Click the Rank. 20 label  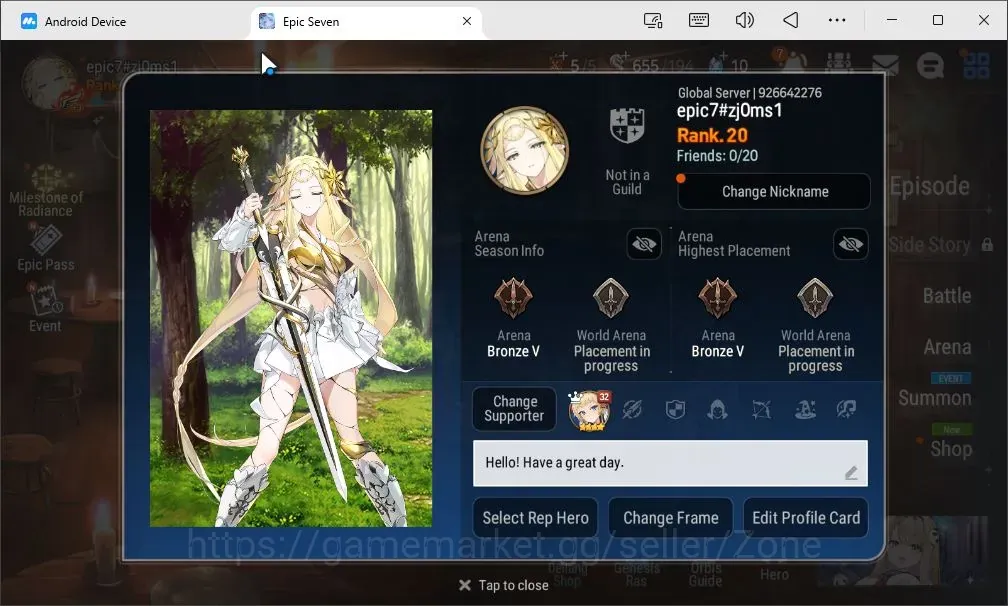[712, 136]
